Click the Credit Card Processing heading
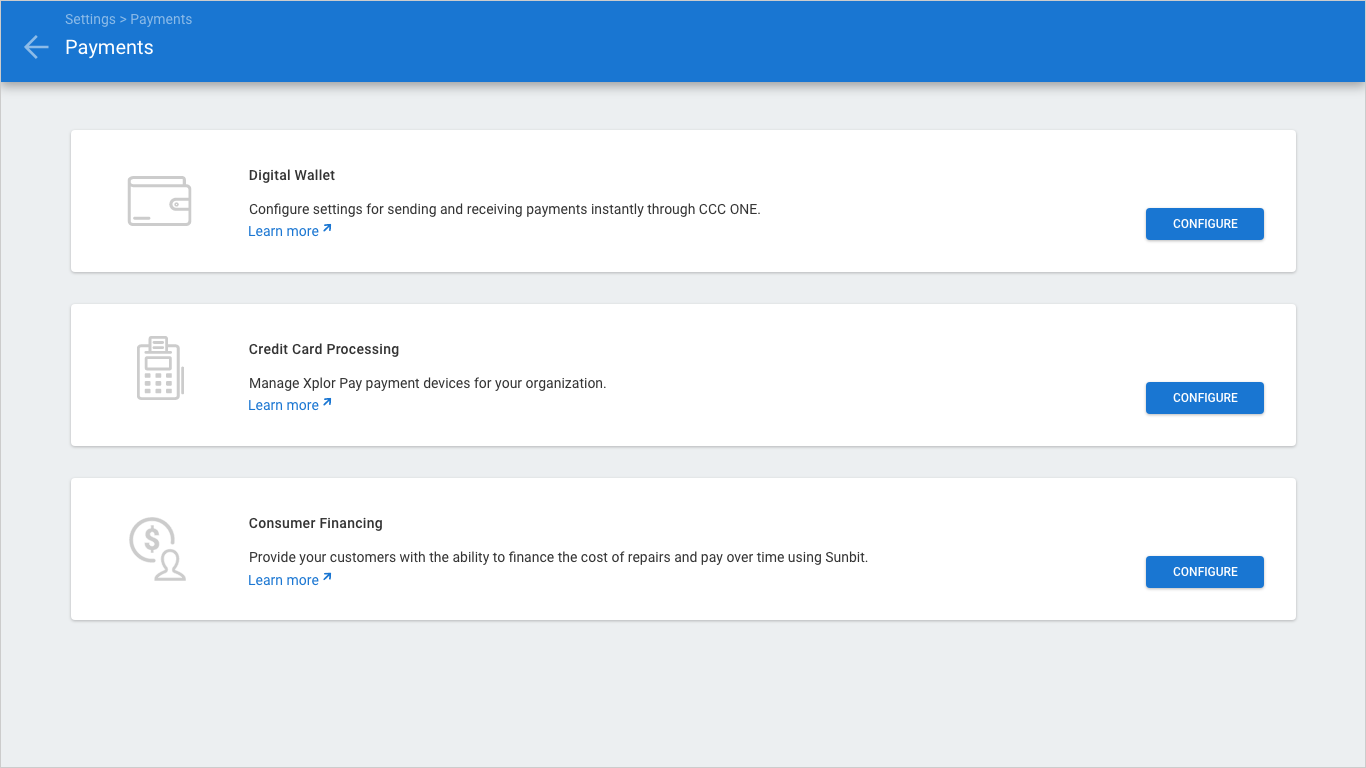The width and height of the screenshot is (1366, 768). point(324,349)
